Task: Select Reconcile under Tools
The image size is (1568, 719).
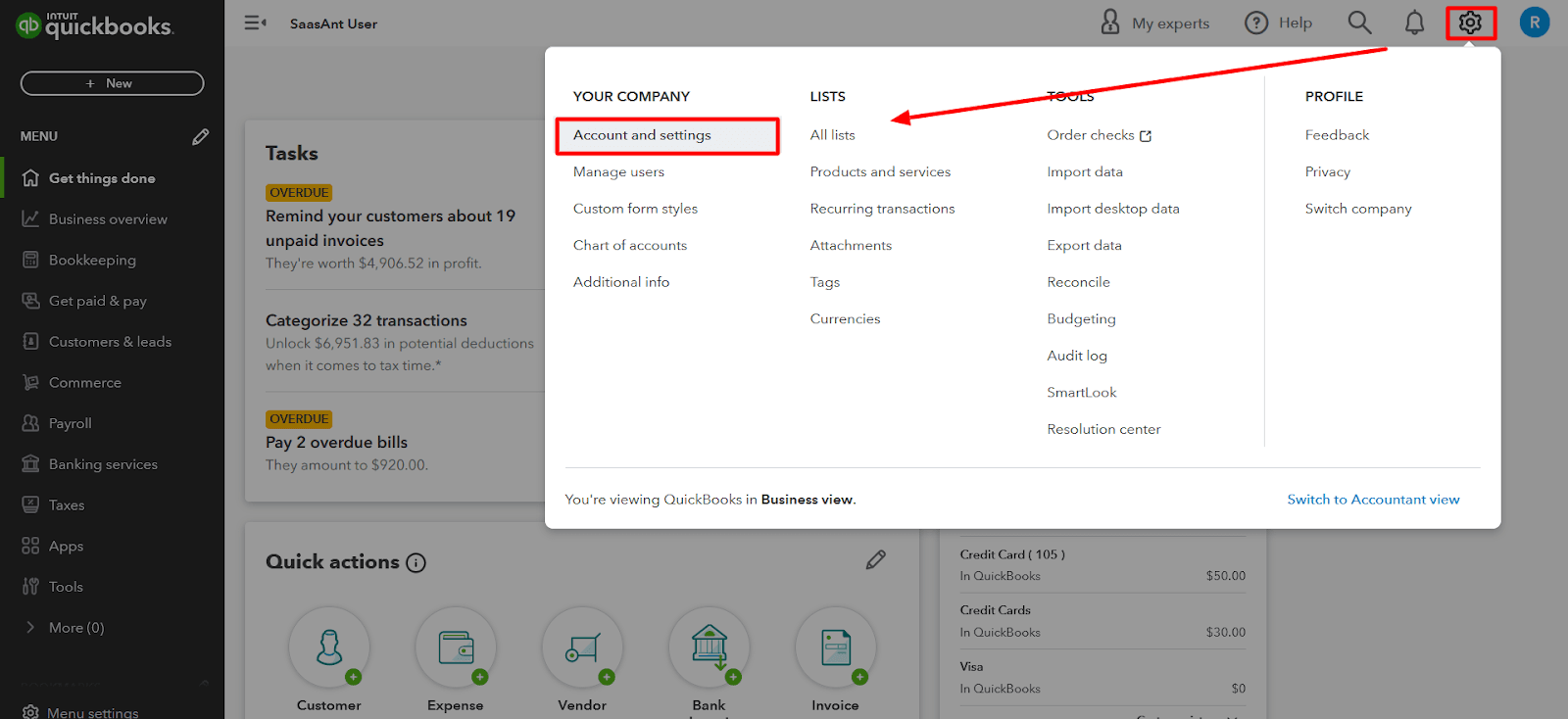Action: 1078,282
